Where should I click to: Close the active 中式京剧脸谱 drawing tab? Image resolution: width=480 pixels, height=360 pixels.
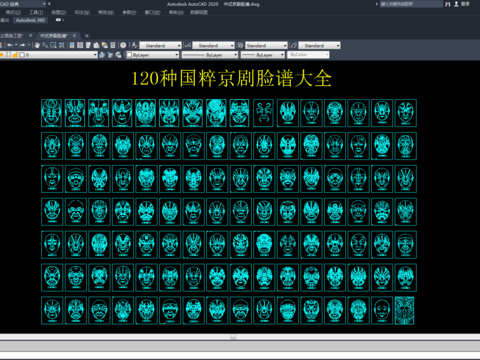[x=74, y=35]
